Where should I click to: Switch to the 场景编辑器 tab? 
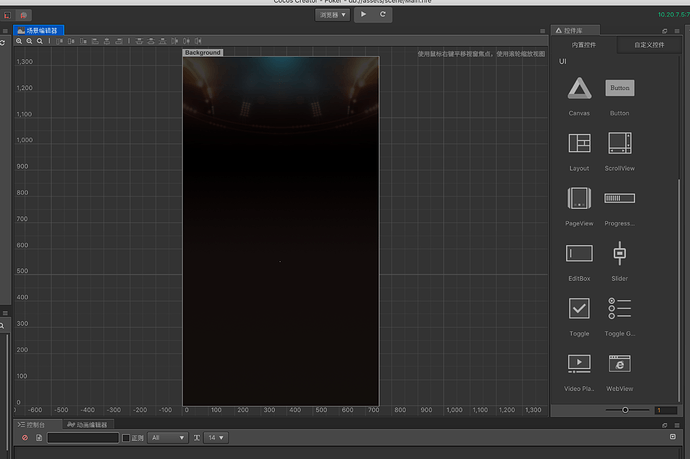[38, 30]
